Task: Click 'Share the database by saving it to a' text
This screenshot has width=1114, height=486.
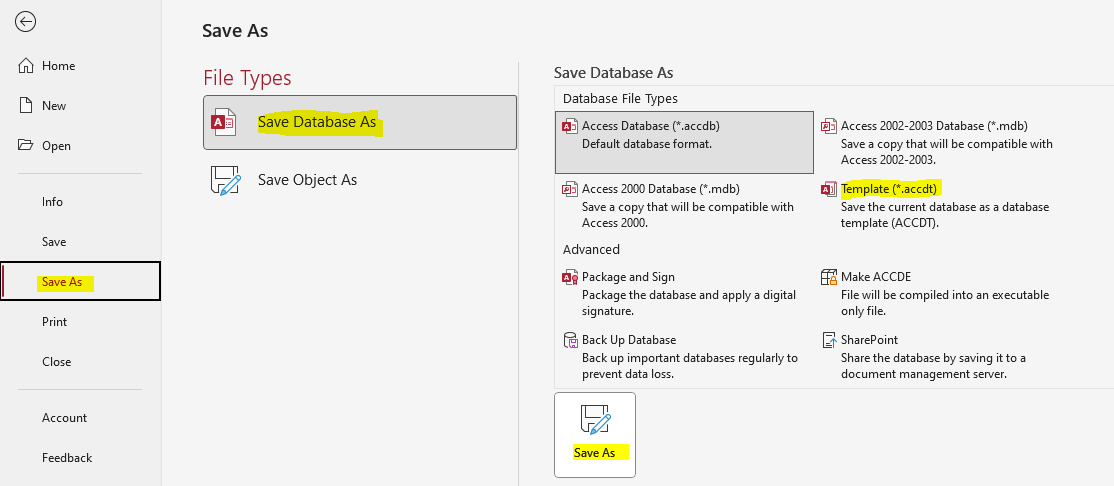Action: [x=934, y=358]
